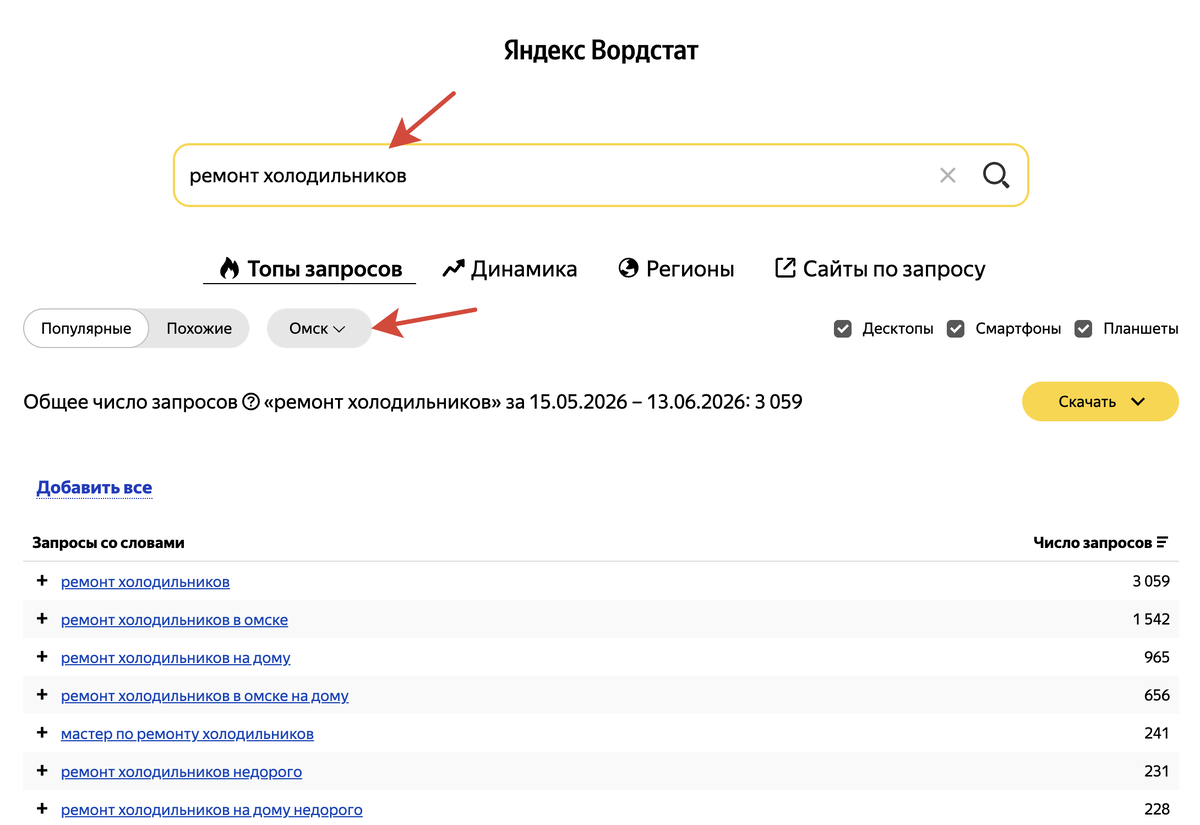Add 'ремонт холодильников на дому' with plus
The width and height of the screenshot is (1200, 825).
coord(42,657)
